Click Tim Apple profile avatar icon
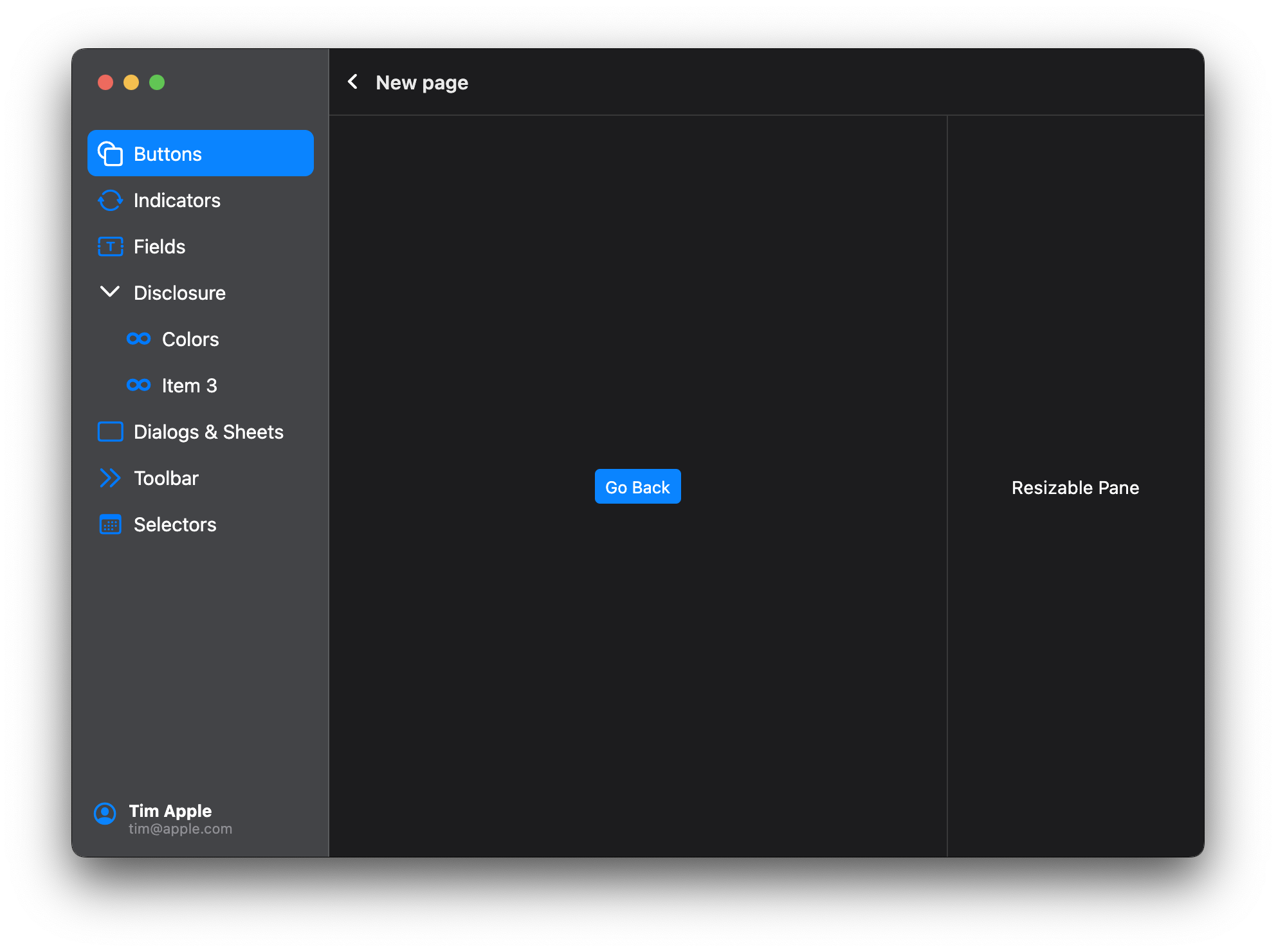1276x952 pixels. 105,814
